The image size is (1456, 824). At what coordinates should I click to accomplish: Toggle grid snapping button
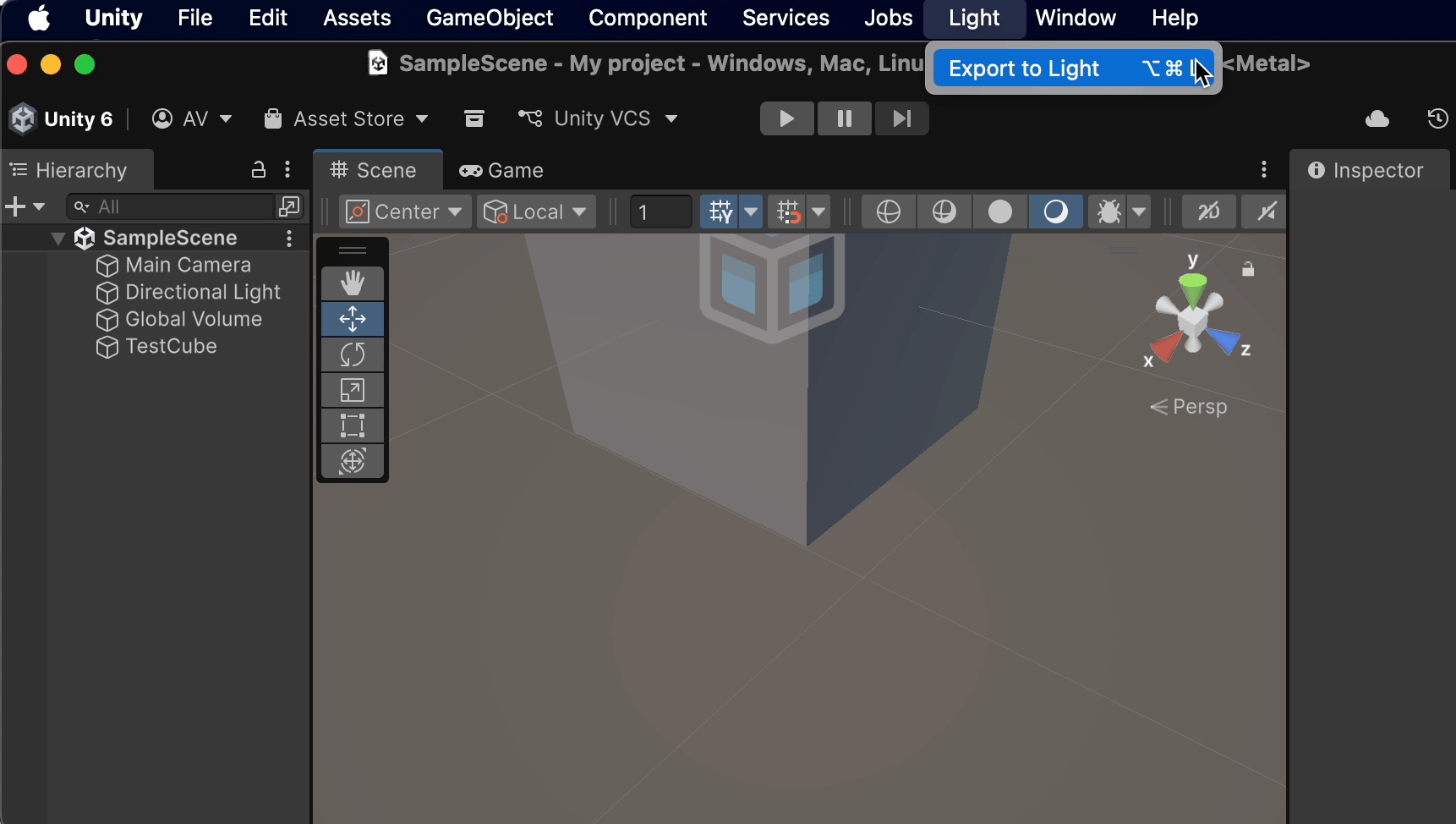pyautogui.click(x=788, y=211)
